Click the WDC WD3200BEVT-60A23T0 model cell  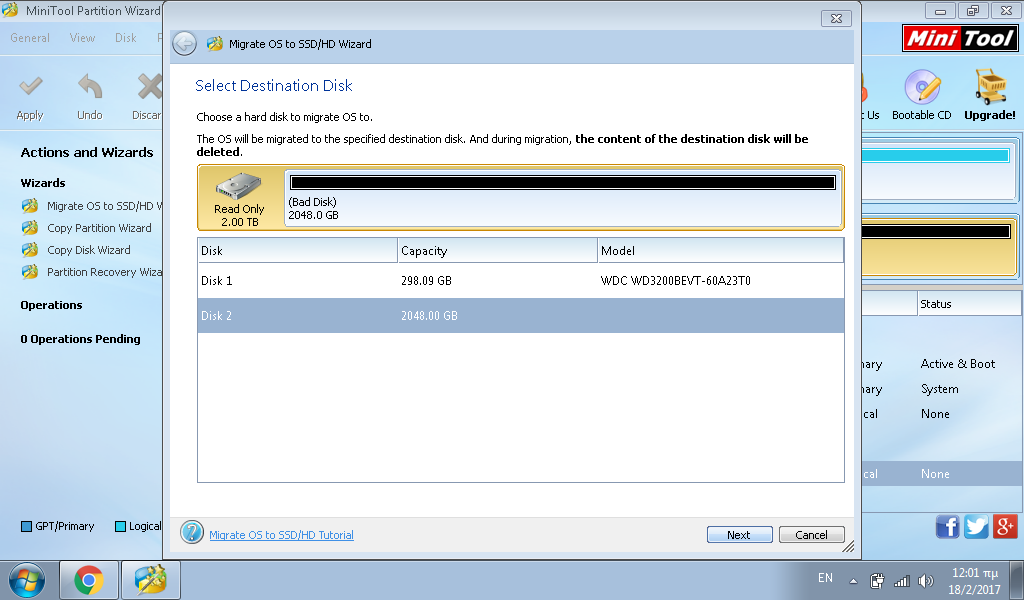676,281
